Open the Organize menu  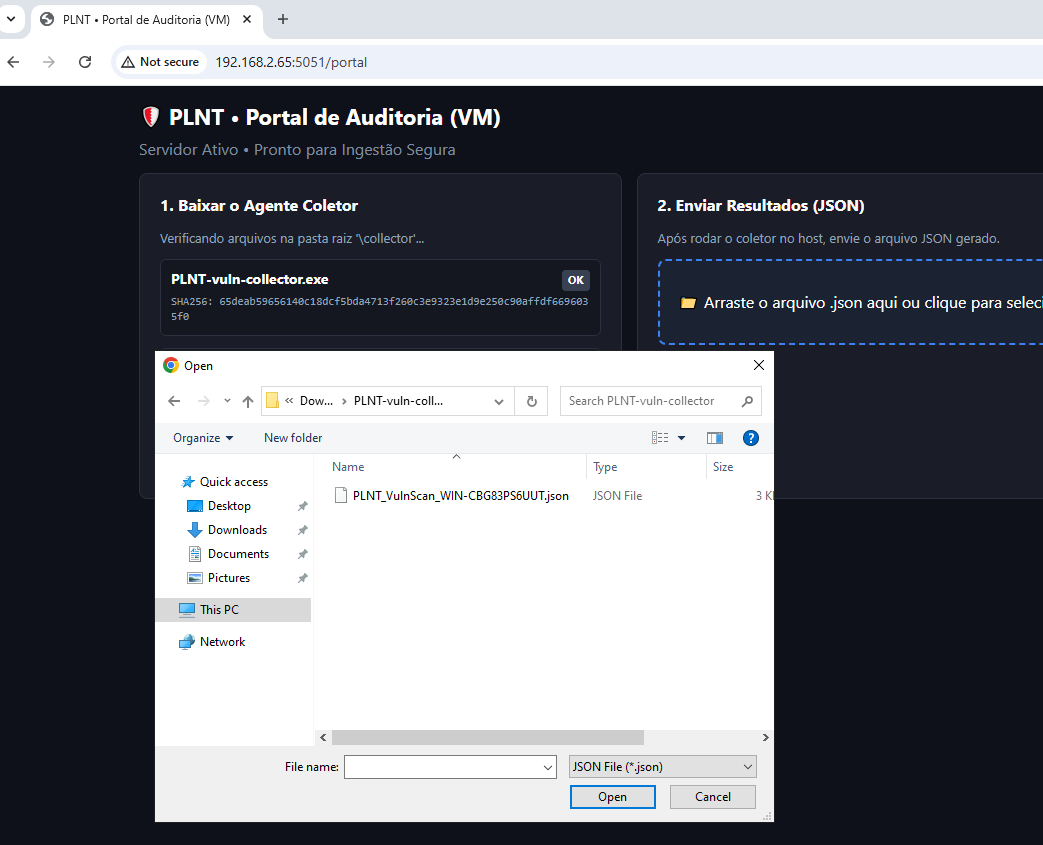pos(202,438)
